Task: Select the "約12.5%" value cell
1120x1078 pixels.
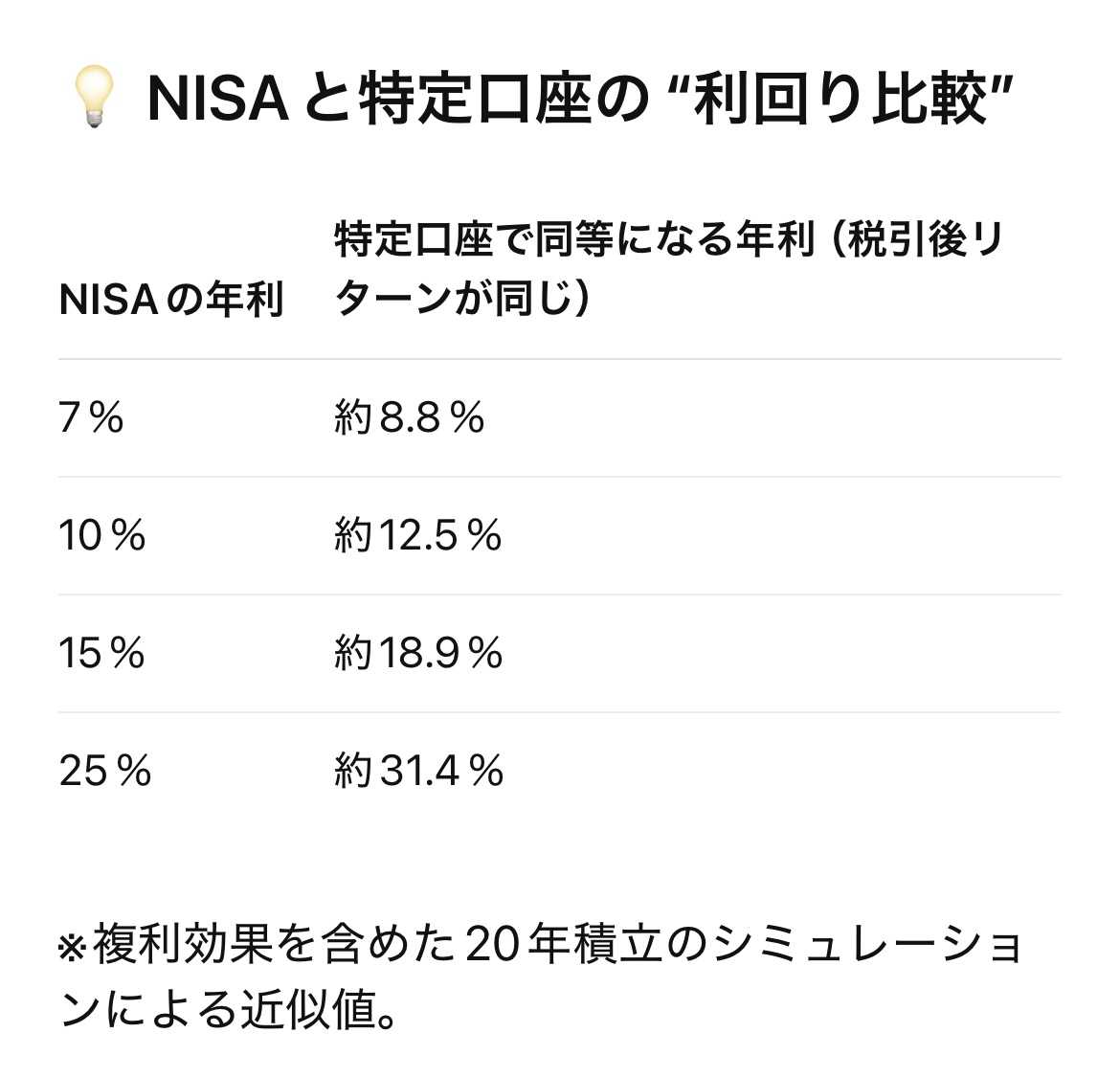Action: click(x=418, y=535)
